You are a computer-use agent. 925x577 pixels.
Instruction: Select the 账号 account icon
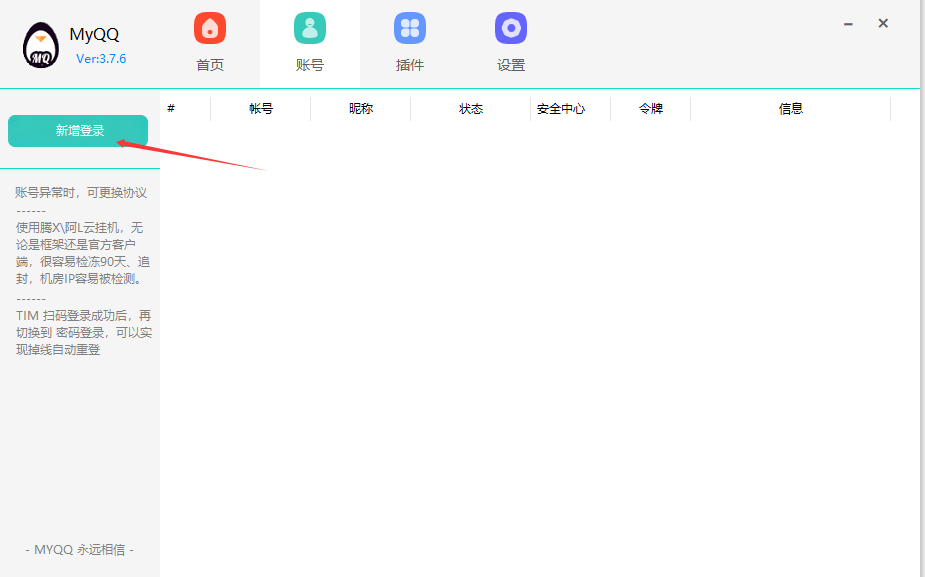coord(310,28)
